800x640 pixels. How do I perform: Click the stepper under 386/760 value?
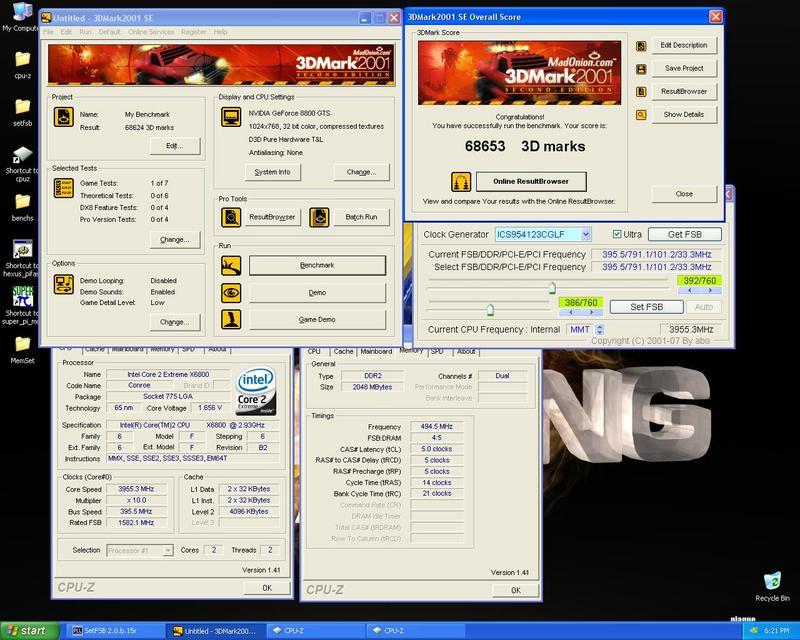(x=581, y=312)
